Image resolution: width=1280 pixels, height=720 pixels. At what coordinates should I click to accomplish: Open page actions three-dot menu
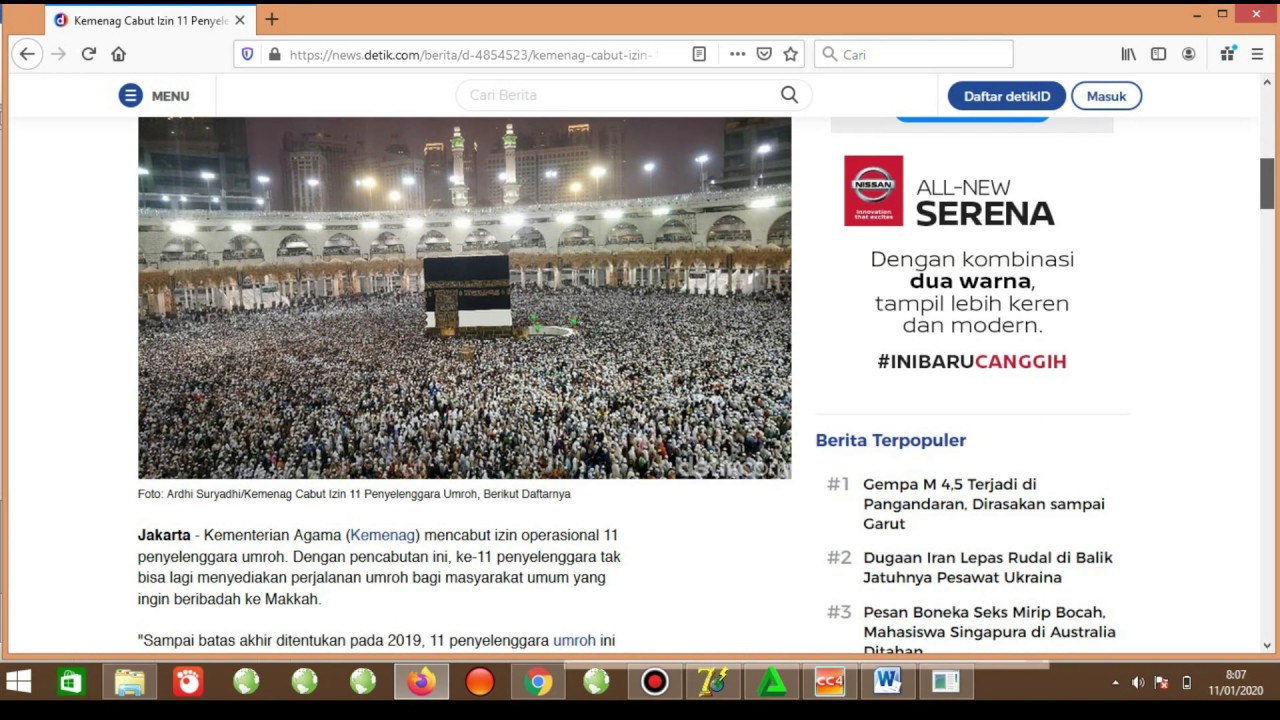[x=737, y=54]
